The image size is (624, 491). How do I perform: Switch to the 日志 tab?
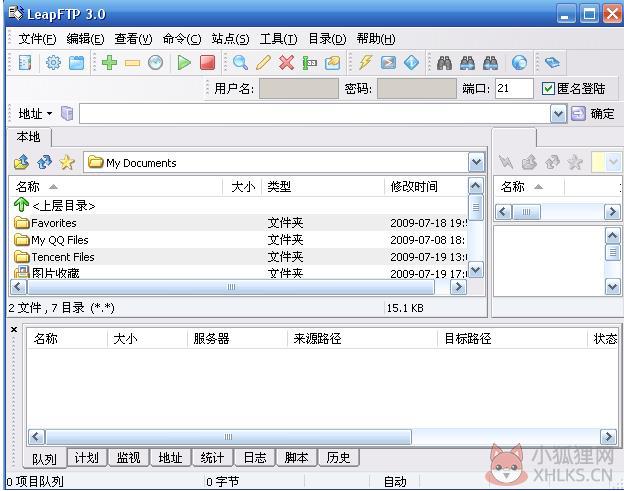[255, 458]
